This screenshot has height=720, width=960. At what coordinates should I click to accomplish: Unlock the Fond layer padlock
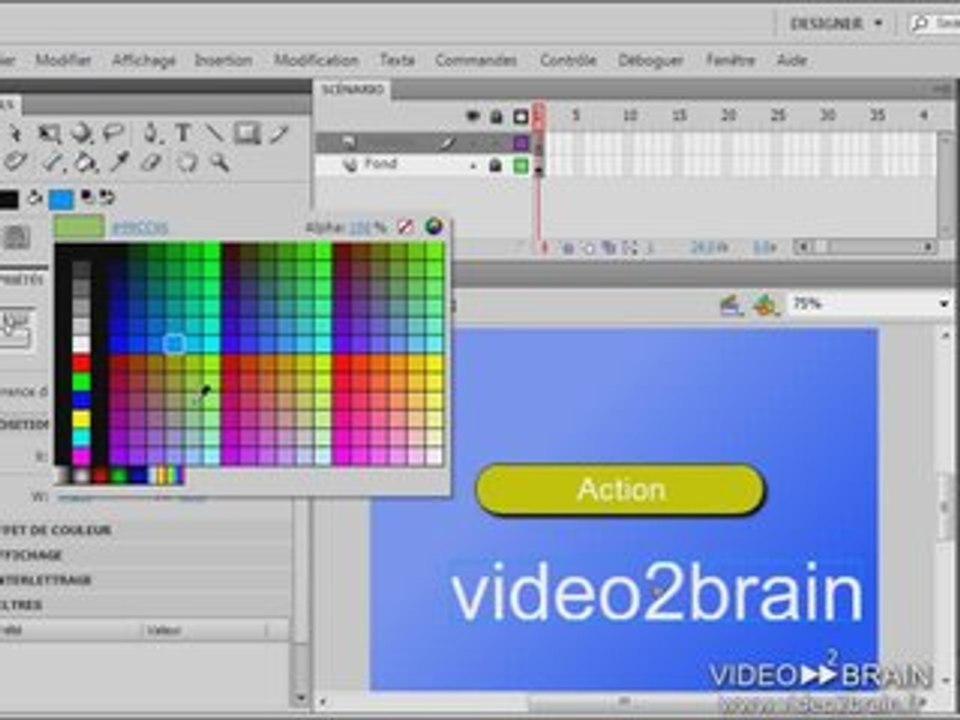point(495,165)
